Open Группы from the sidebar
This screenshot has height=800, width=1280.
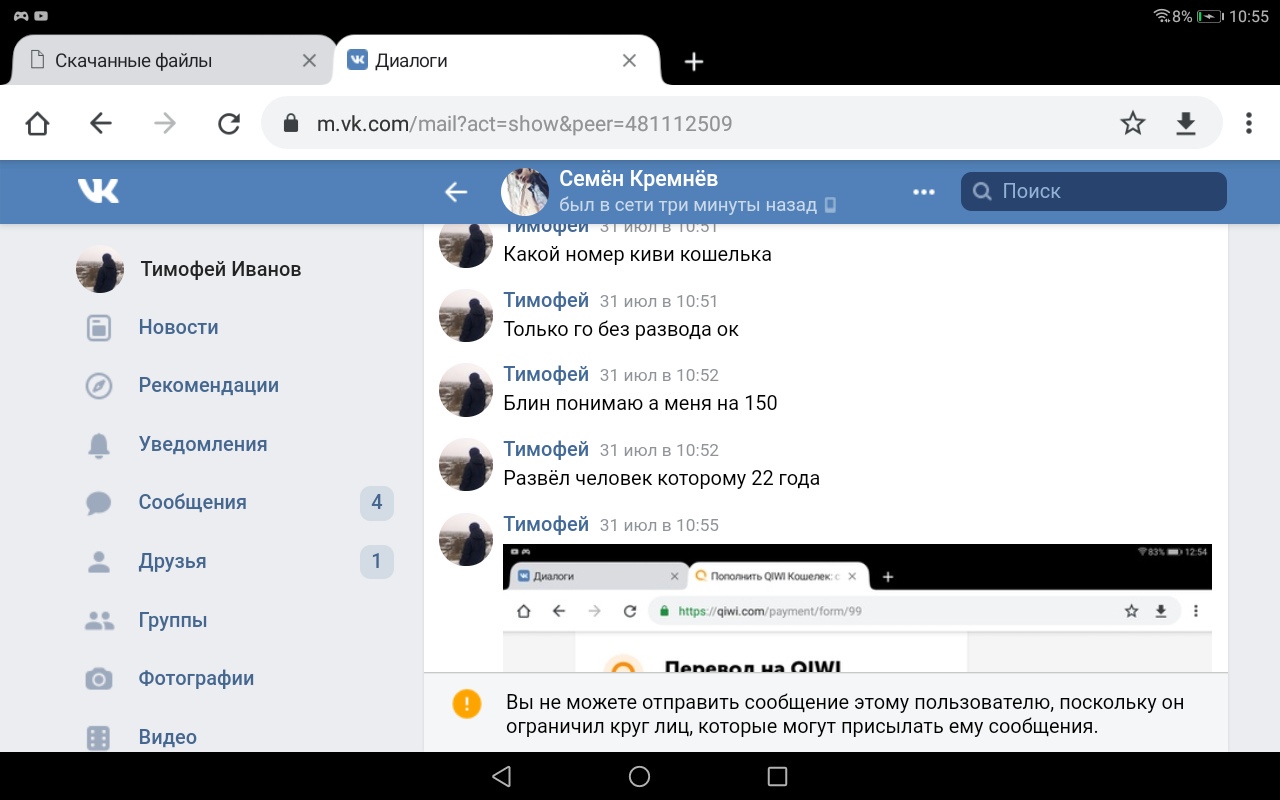coord(173,620)
